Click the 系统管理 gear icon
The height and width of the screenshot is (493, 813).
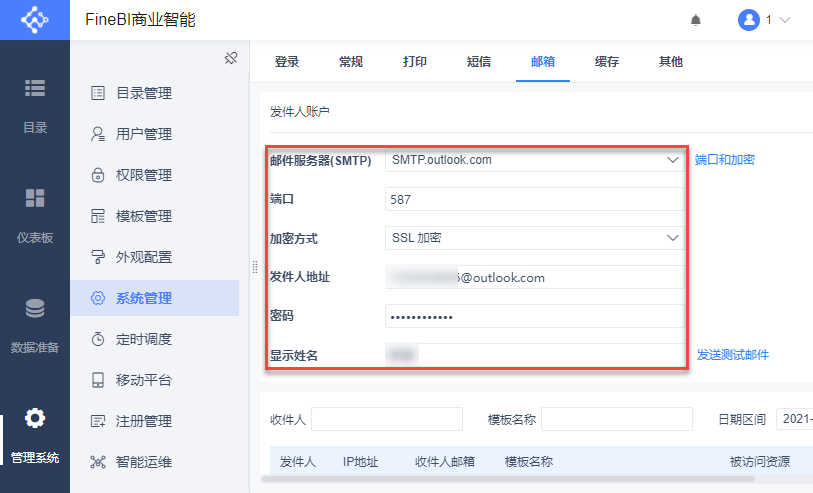coord(97,298)
